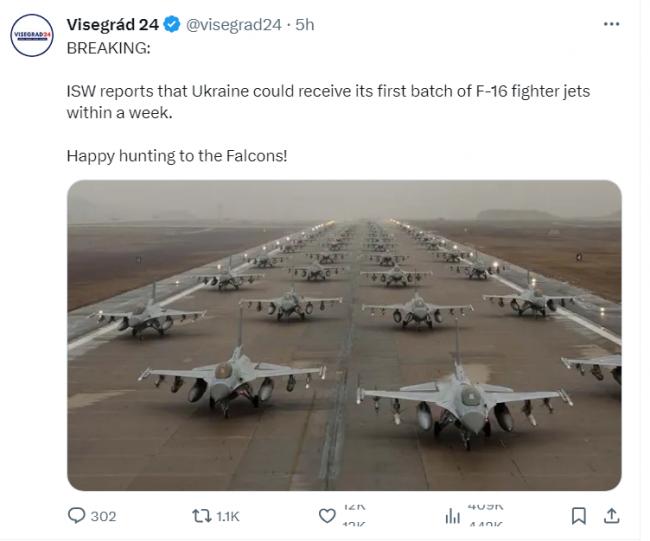Click the 1.1K reposts count
Viewport: 650px width, 541px height.
pos(228,516)
